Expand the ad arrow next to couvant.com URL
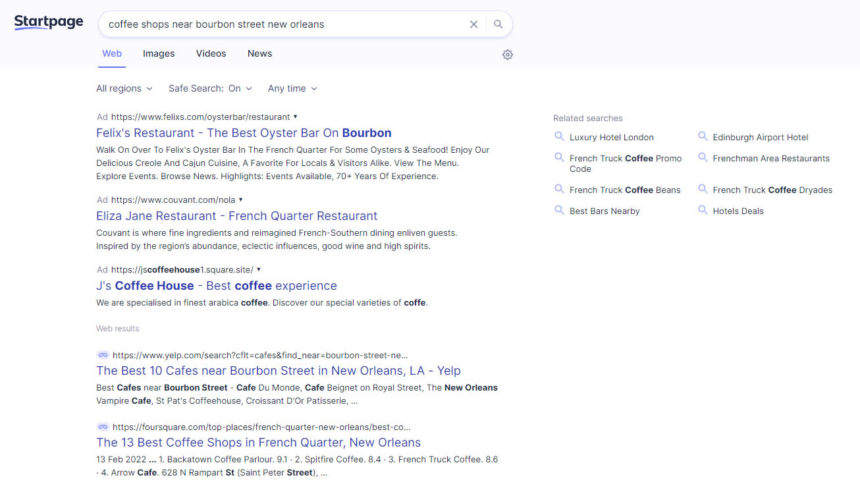This screenshot has width=860, height=490. click(x=241, y=200)
